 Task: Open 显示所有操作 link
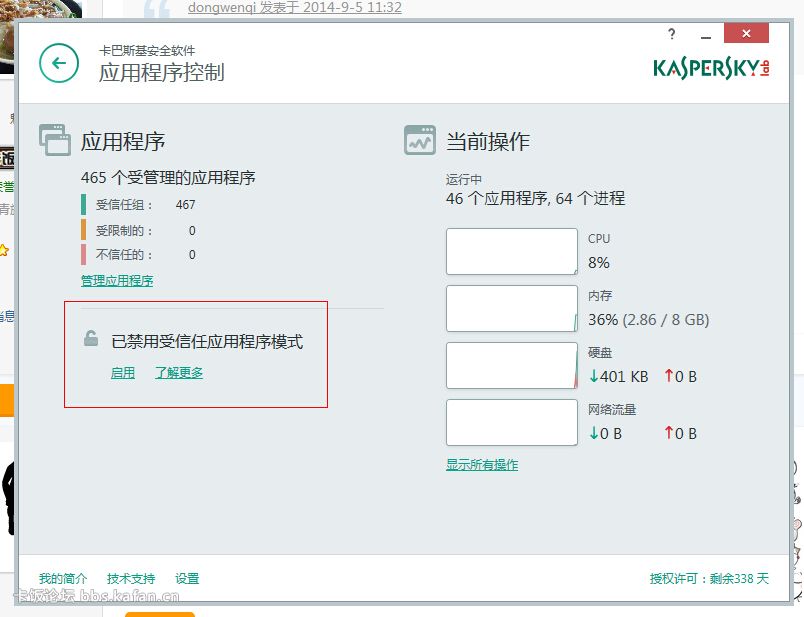click(x=482, y=465)
